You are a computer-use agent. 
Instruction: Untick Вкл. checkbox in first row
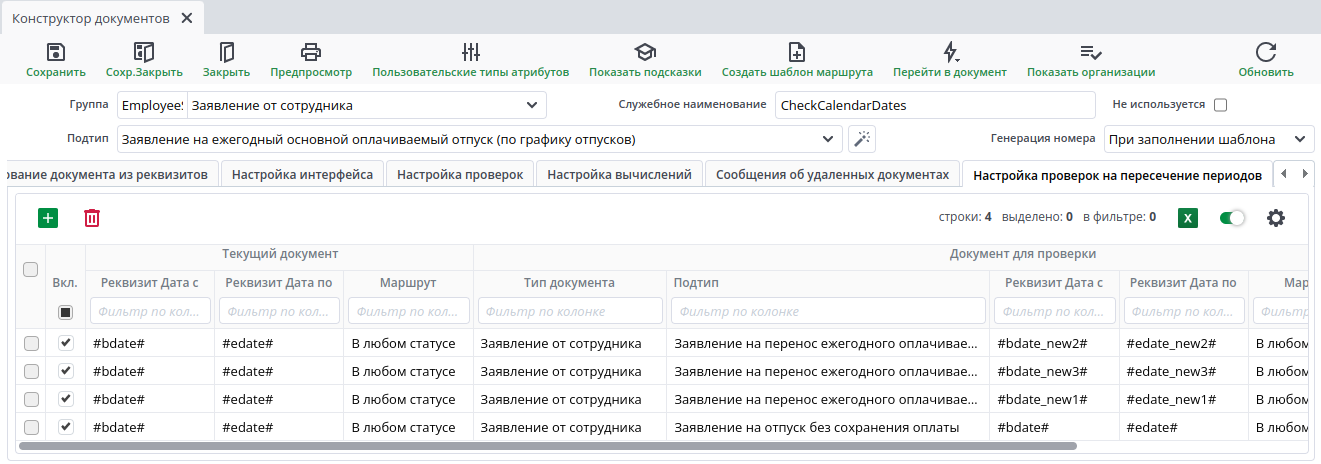pyautogui.click(x=66, y=343)
